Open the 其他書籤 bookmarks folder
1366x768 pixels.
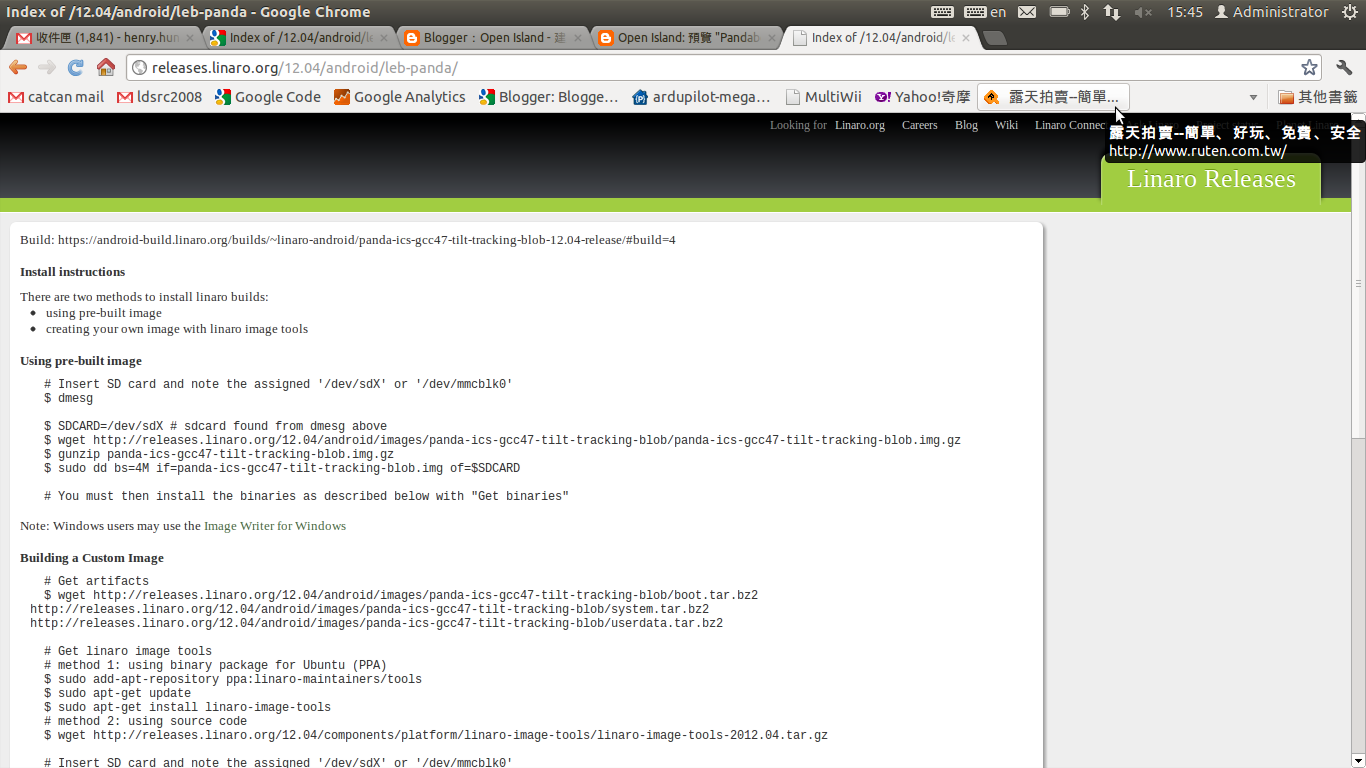point(1317,97)
